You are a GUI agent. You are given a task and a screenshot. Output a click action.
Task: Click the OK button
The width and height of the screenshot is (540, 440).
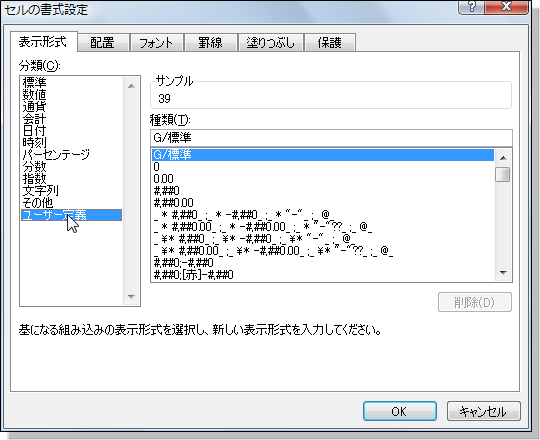[400, 411]
